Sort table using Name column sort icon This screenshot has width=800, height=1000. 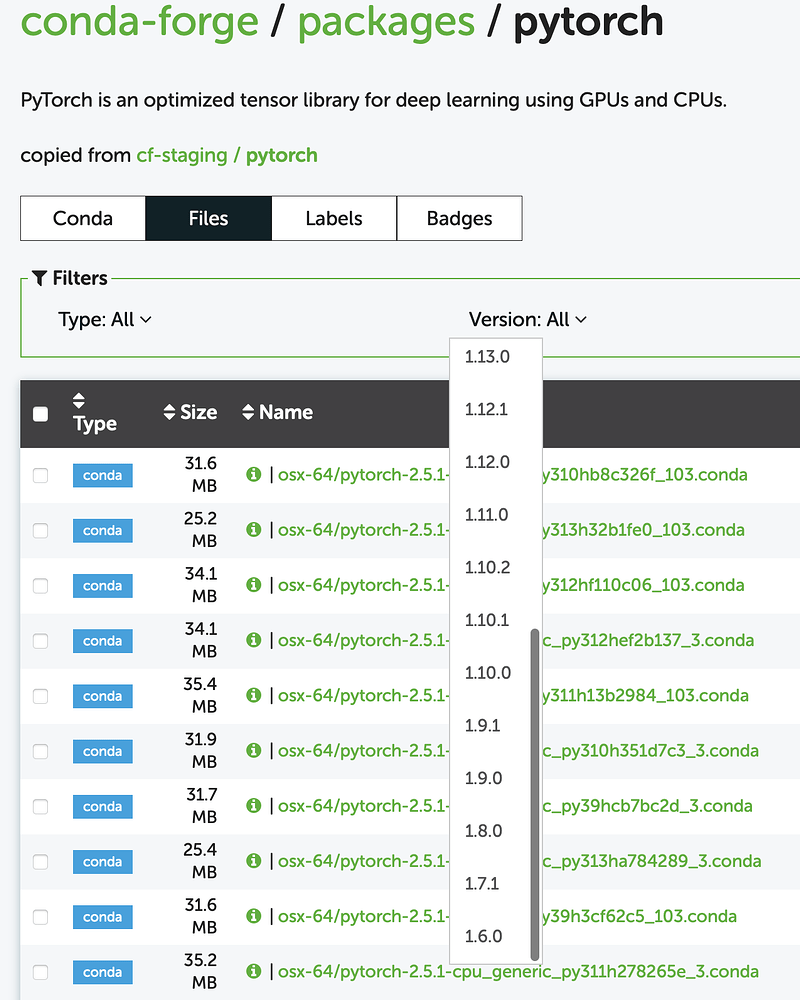[248, 412]
